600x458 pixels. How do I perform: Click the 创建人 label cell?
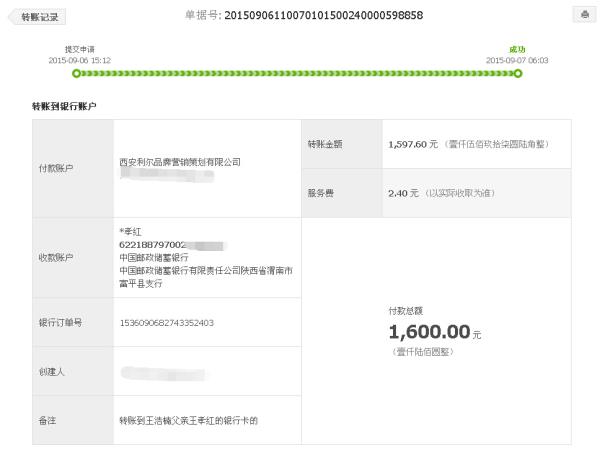coord(73,372)
